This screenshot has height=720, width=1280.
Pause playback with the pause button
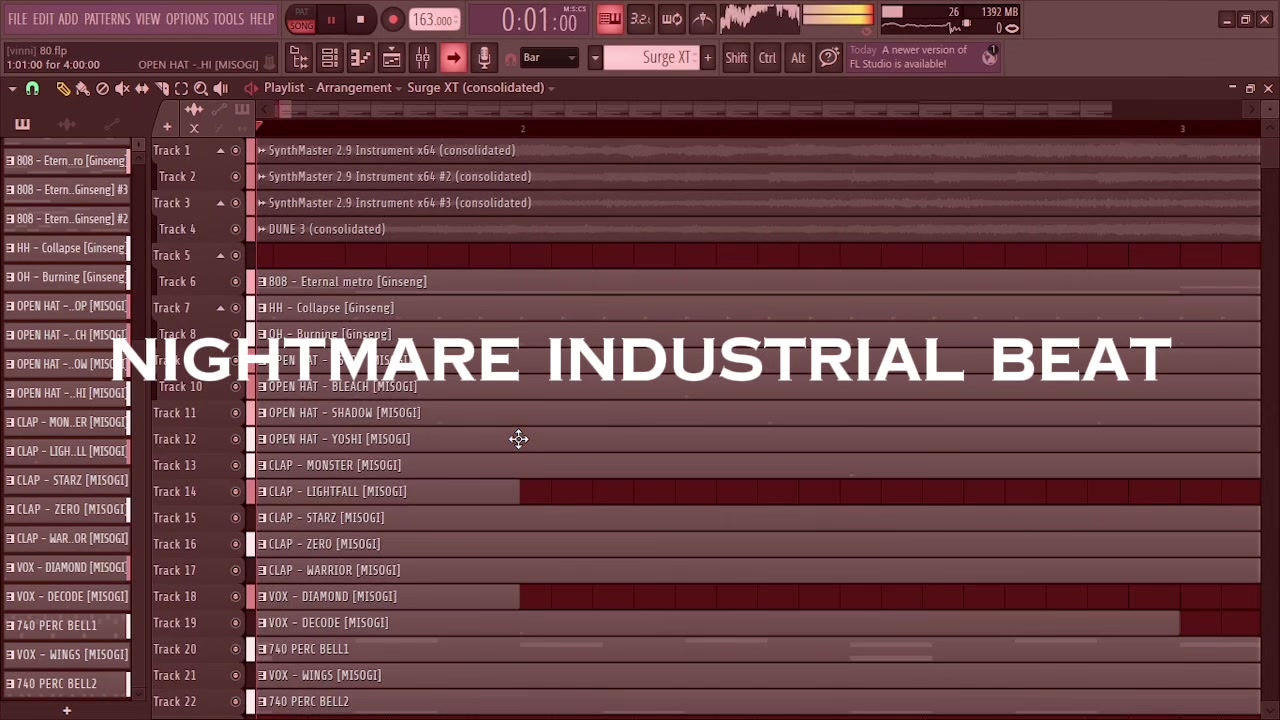coord(331,19)
